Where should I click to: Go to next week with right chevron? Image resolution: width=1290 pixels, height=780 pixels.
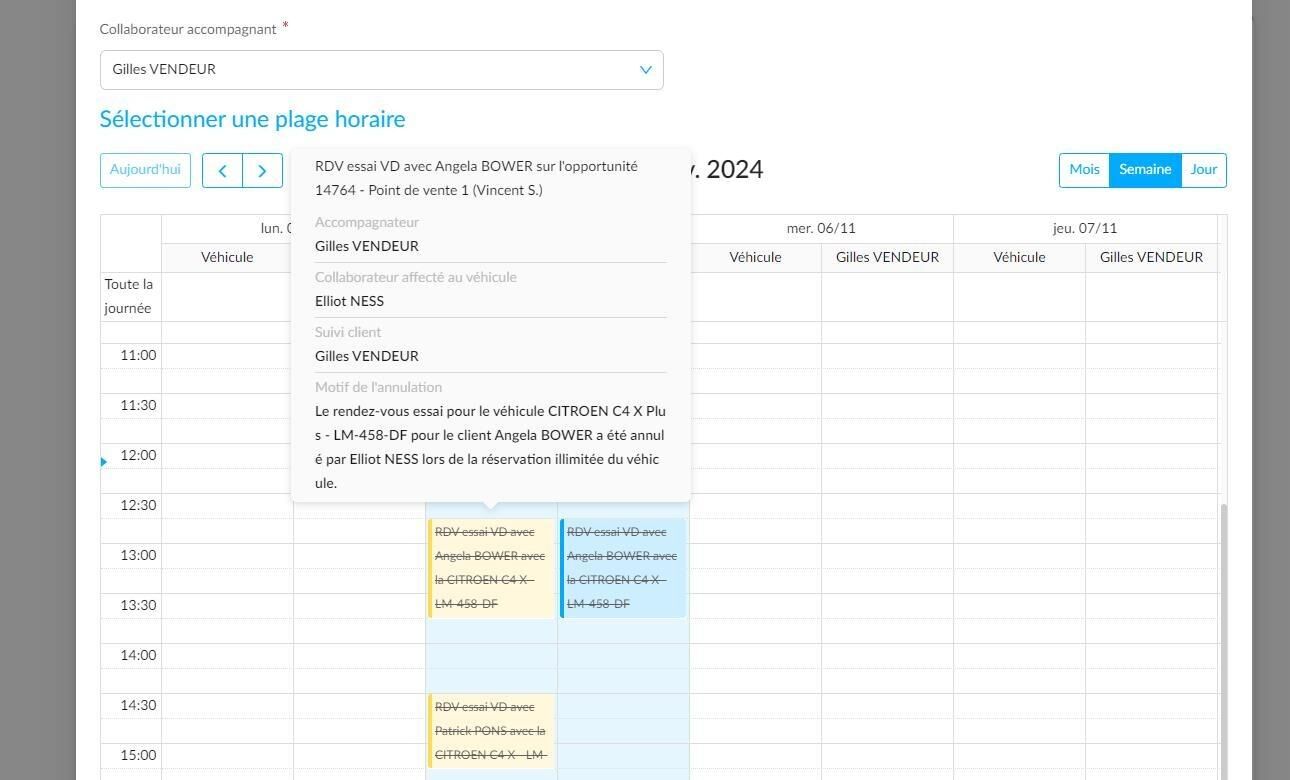(262, 170)
